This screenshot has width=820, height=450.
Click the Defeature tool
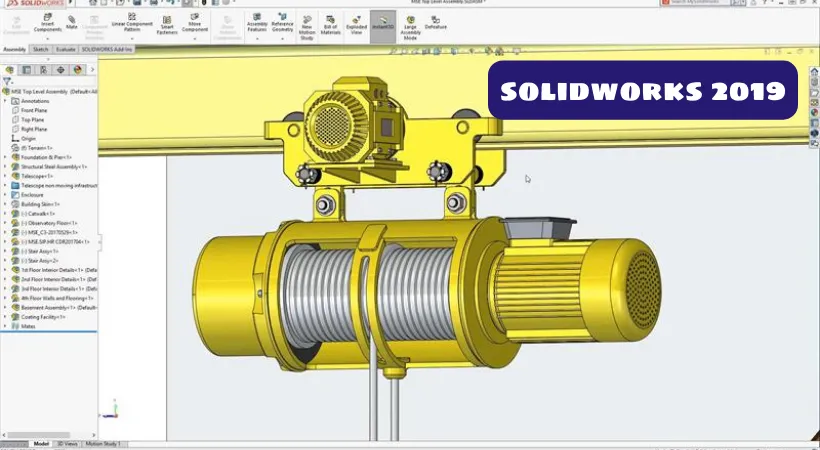tap(436, 23)
